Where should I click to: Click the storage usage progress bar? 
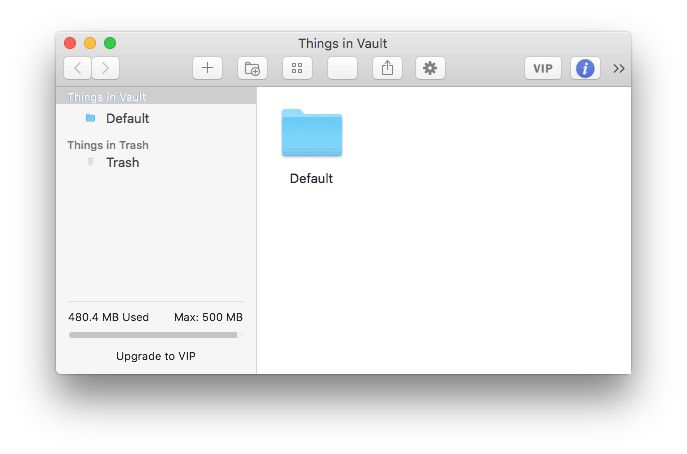pyautogui.click(x=155, y=335)
